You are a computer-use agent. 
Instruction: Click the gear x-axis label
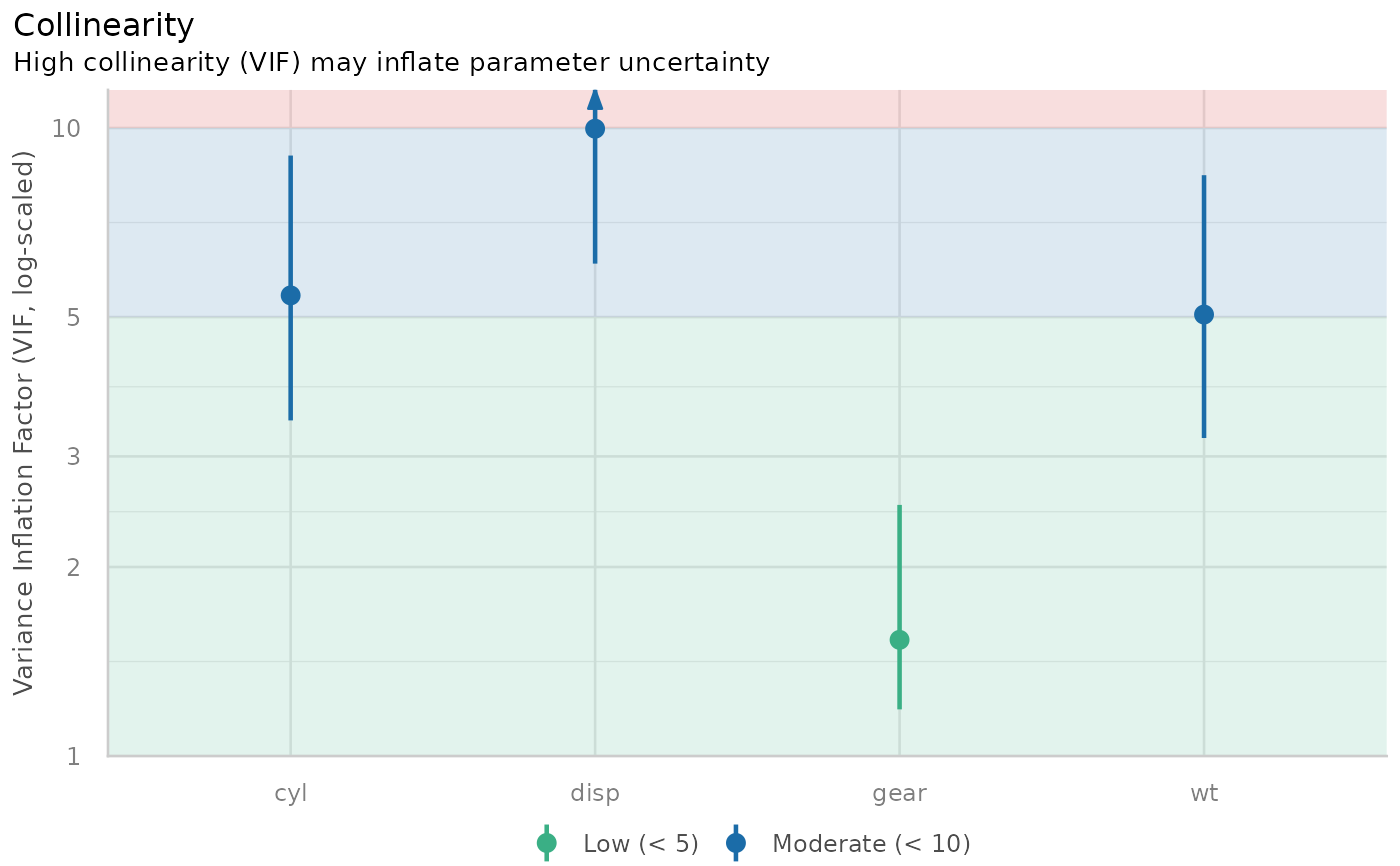coord(899,794)
